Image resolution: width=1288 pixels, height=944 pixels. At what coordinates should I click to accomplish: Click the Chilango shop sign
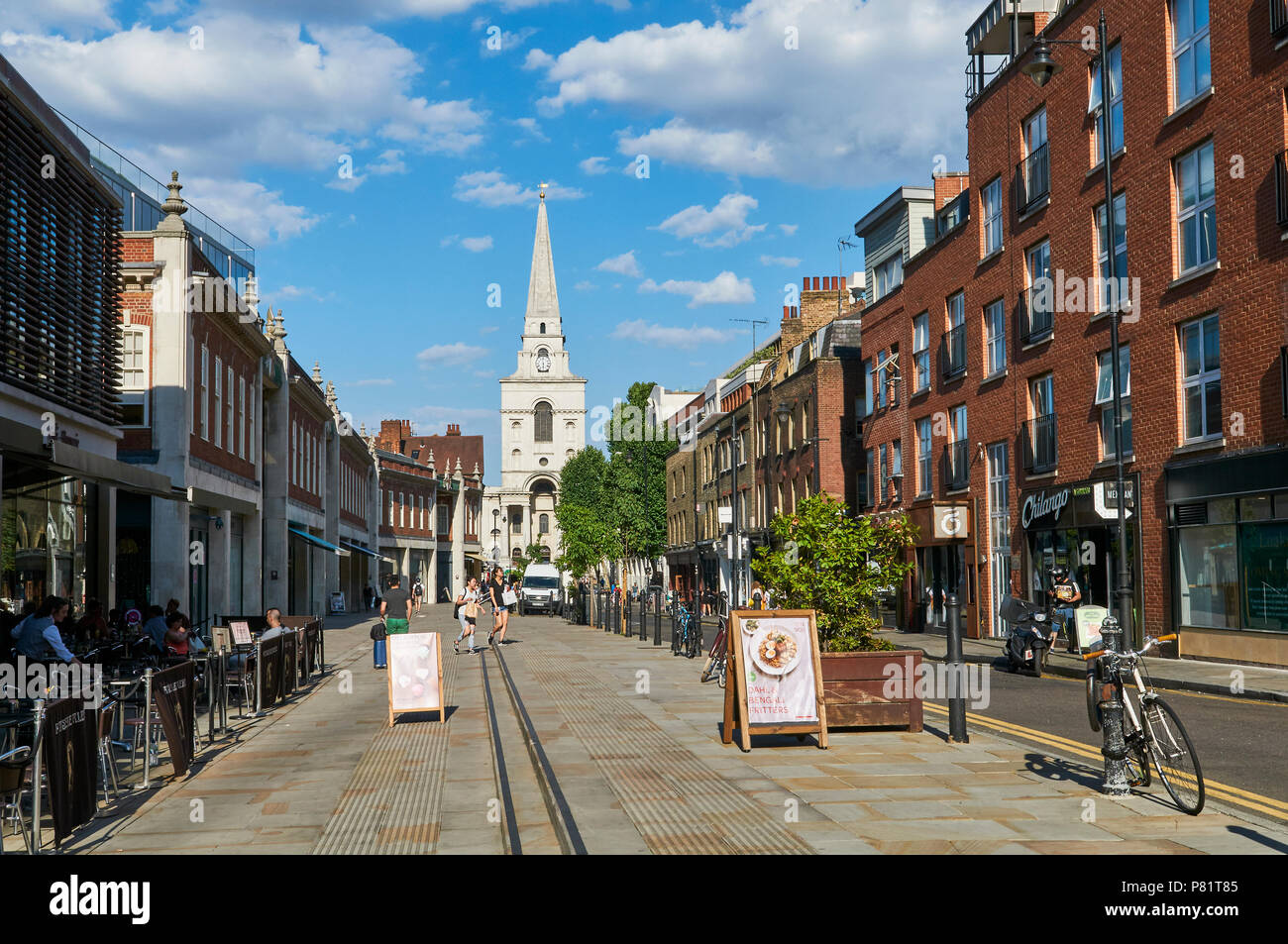pyautogui.click(x=1046, y=507)
